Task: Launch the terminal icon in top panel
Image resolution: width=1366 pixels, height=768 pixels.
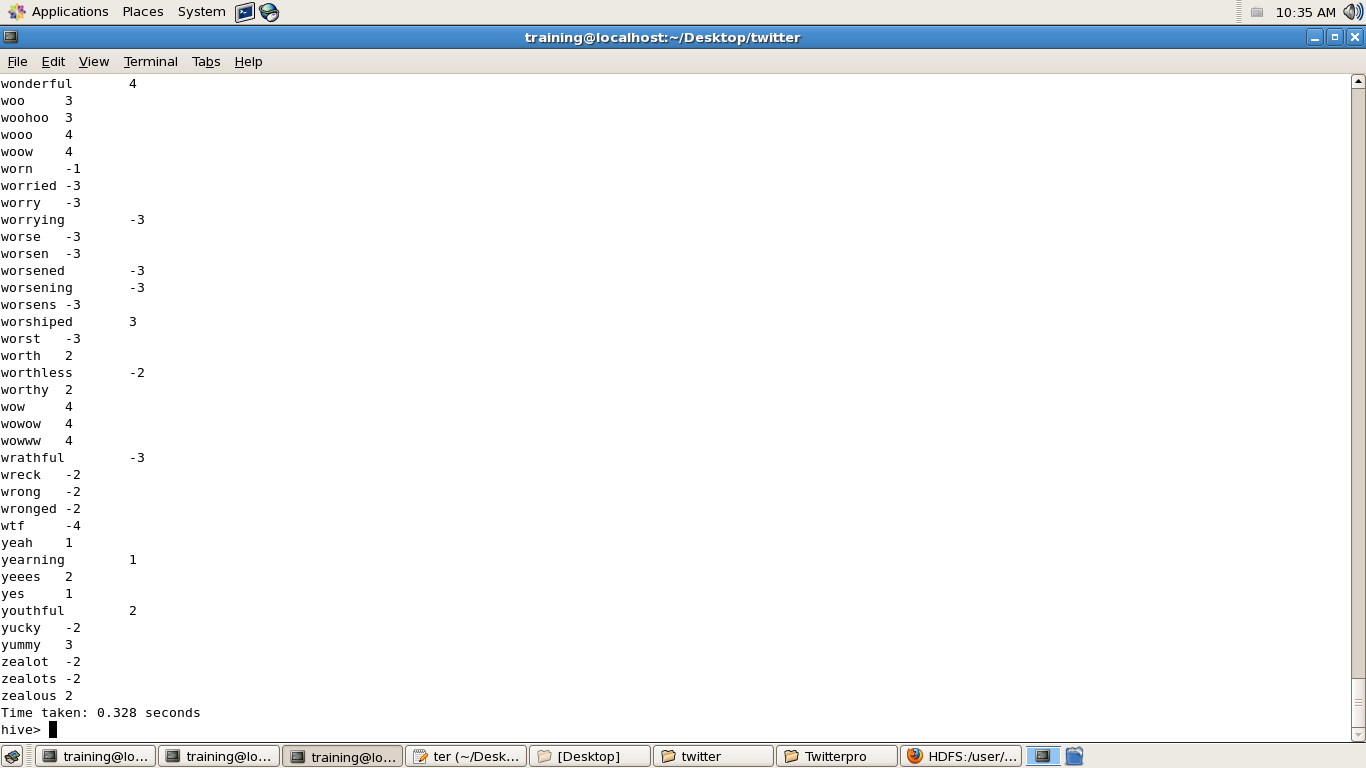Action: (x=245, y=12)
